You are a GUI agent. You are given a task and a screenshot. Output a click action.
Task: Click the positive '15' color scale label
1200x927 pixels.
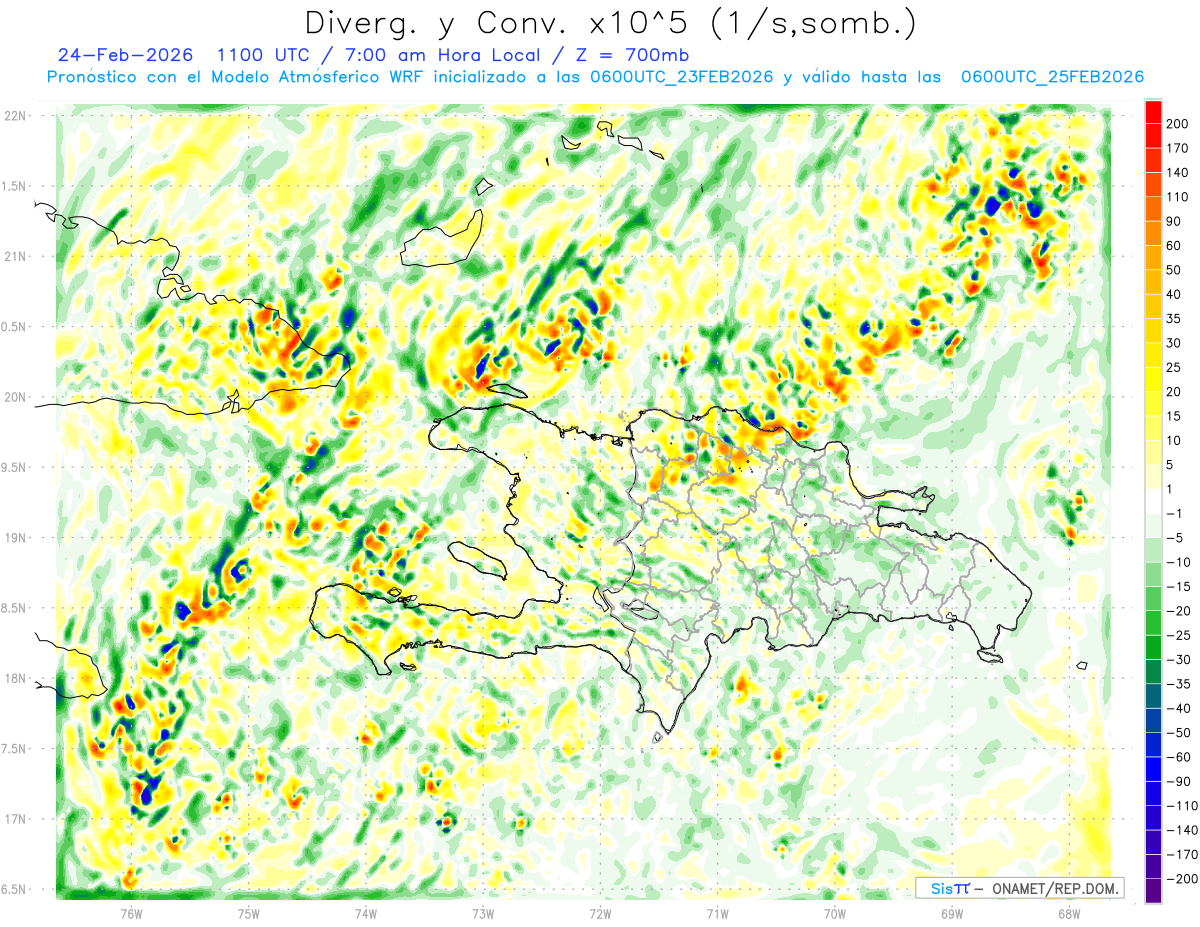(x=1174, y=416)
